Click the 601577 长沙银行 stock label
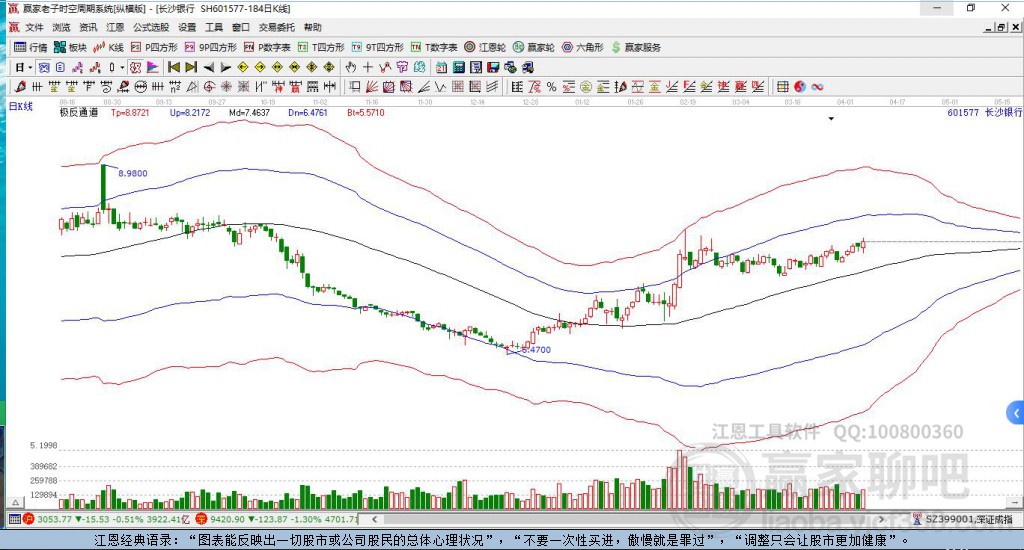The width and height of the screenshot is (1024, 550). point(984,112)
